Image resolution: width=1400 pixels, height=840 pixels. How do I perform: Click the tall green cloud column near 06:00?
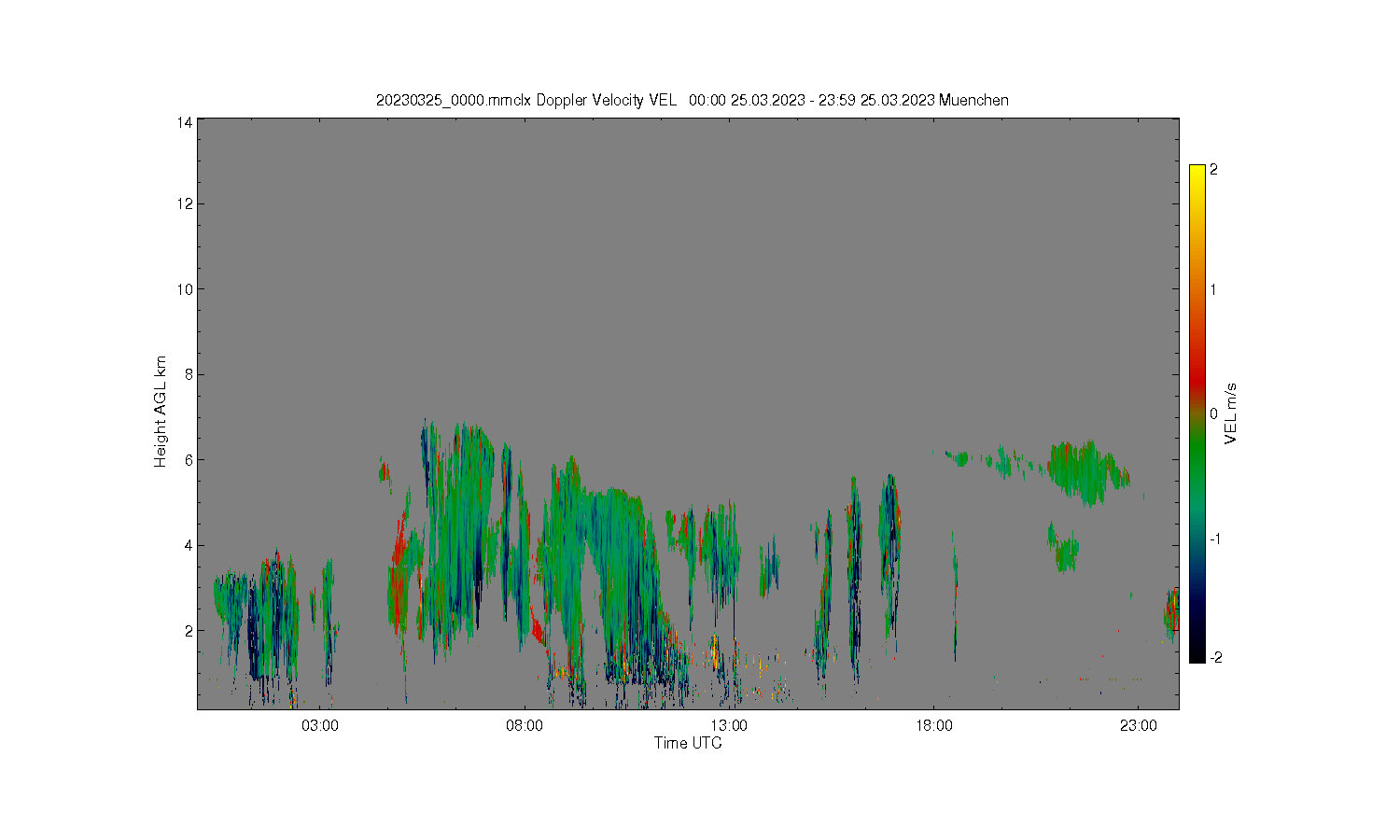point(457,532)
